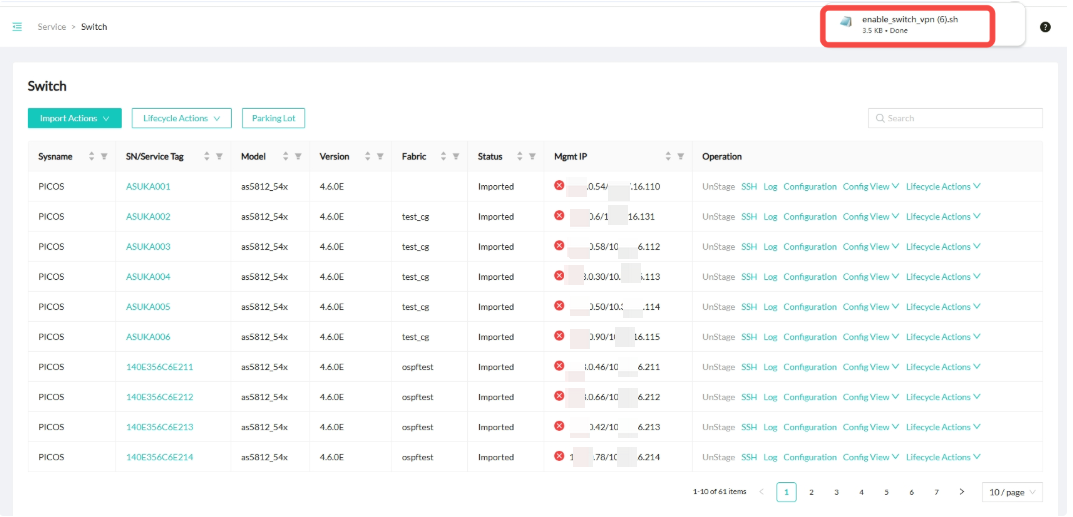Screen dimensions: 1073x517
Task: Click the filter icon in Status column
Action: [530, 157]
